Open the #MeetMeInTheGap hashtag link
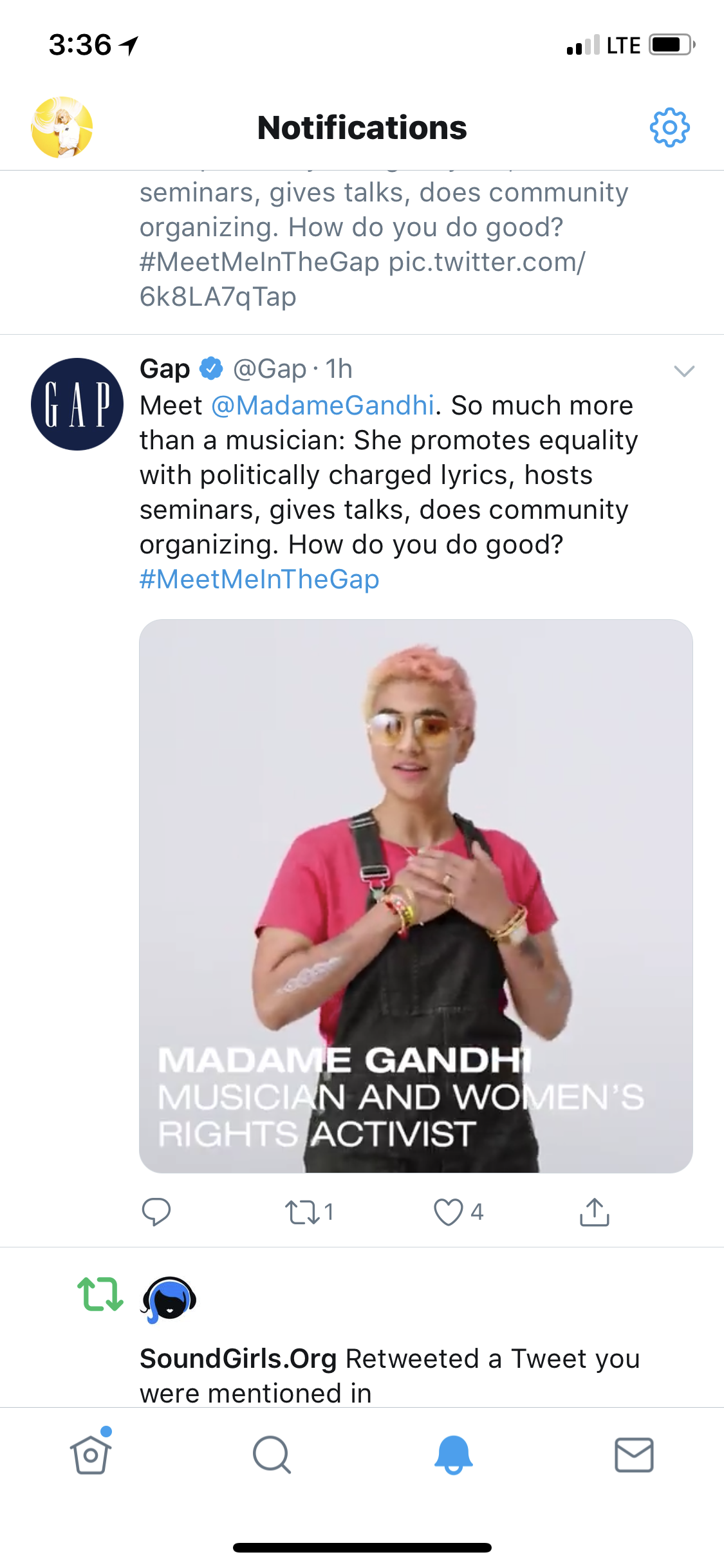 pos(259,579)
